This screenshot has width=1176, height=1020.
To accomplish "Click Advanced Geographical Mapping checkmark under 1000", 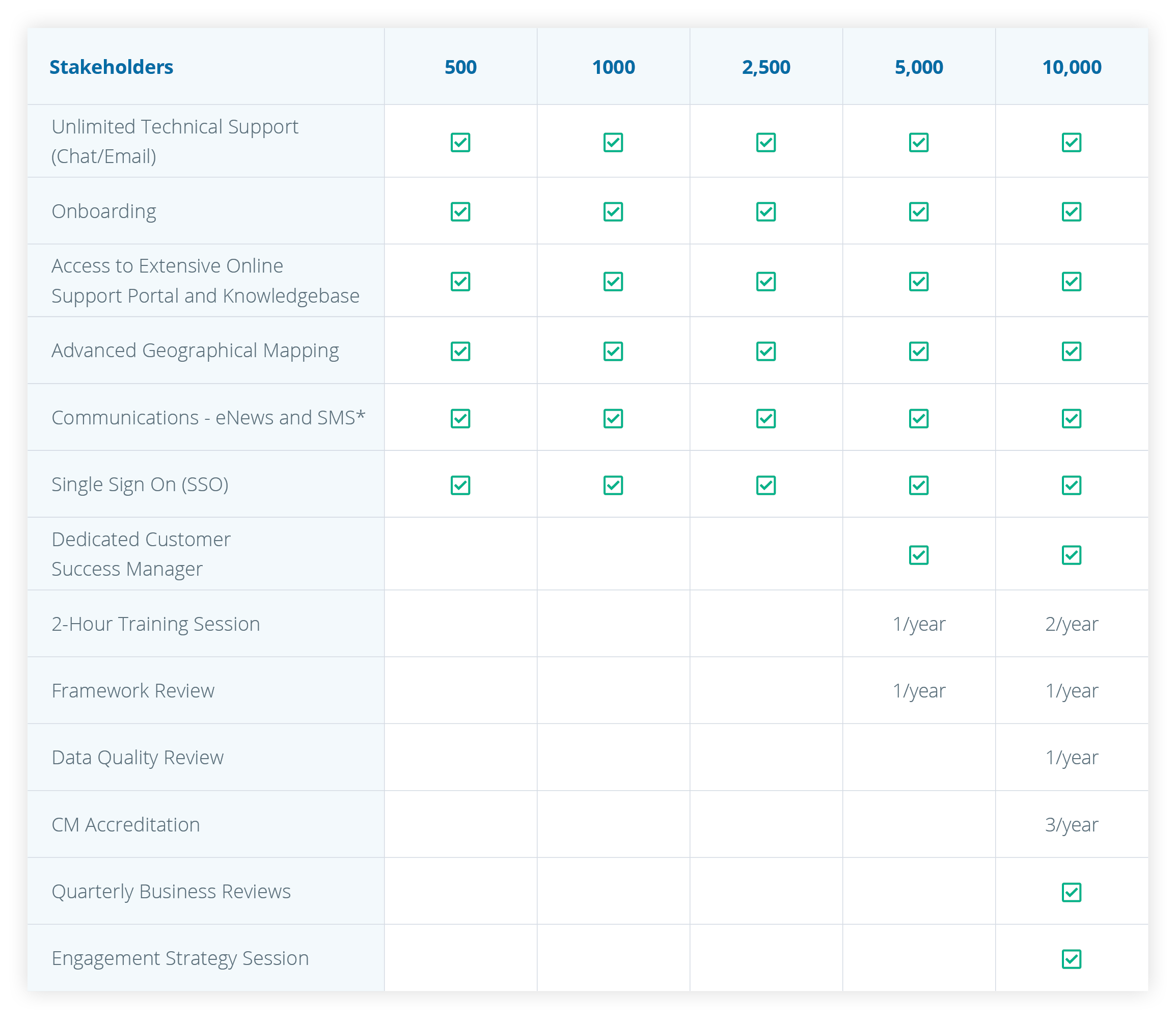I will (613, 351).
